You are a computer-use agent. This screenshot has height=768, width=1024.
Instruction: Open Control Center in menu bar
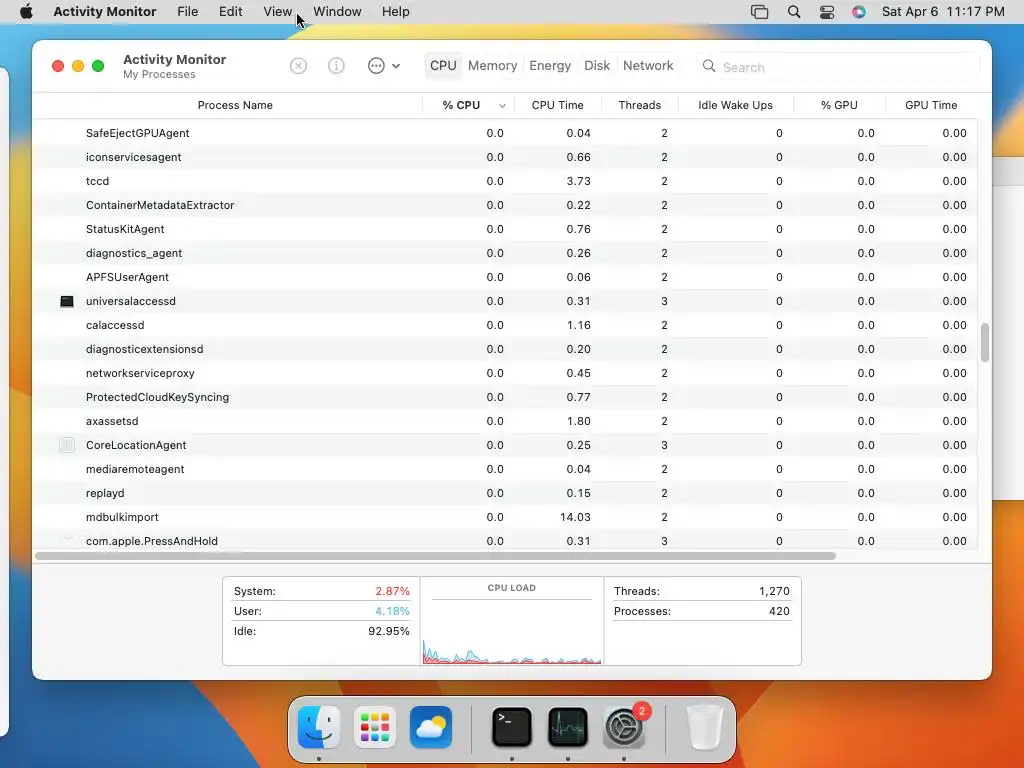[x=827, y=12]
